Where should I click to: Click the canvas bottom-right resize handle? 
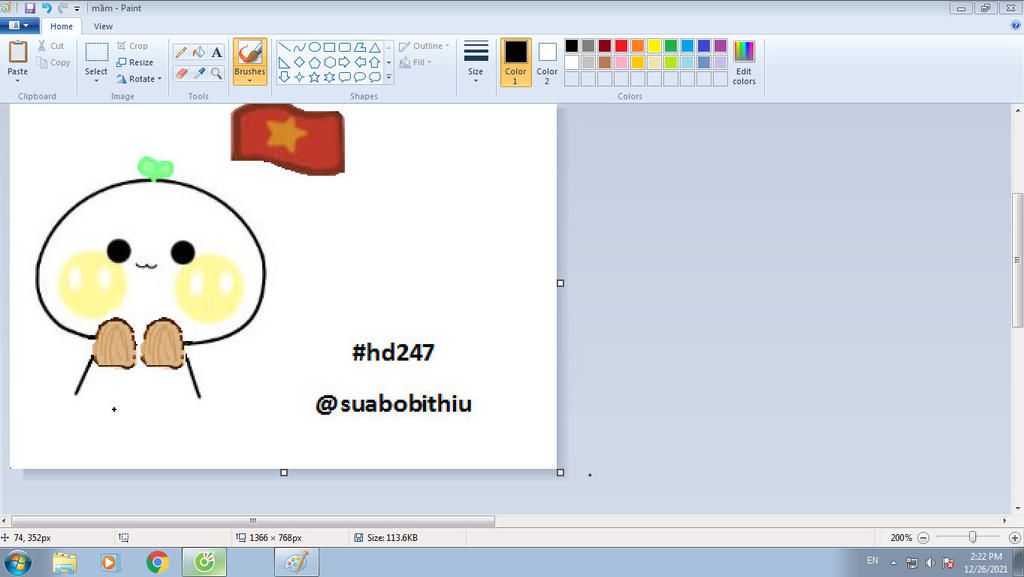[560, 473]
